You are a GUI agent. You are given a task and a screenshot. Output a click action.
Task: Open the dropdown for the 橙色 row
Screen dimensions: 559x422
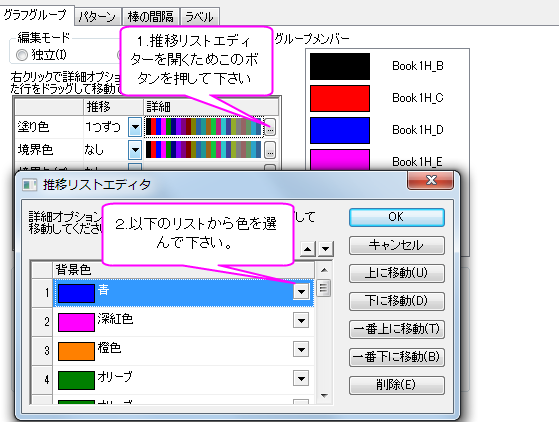[x=301, y=349]
